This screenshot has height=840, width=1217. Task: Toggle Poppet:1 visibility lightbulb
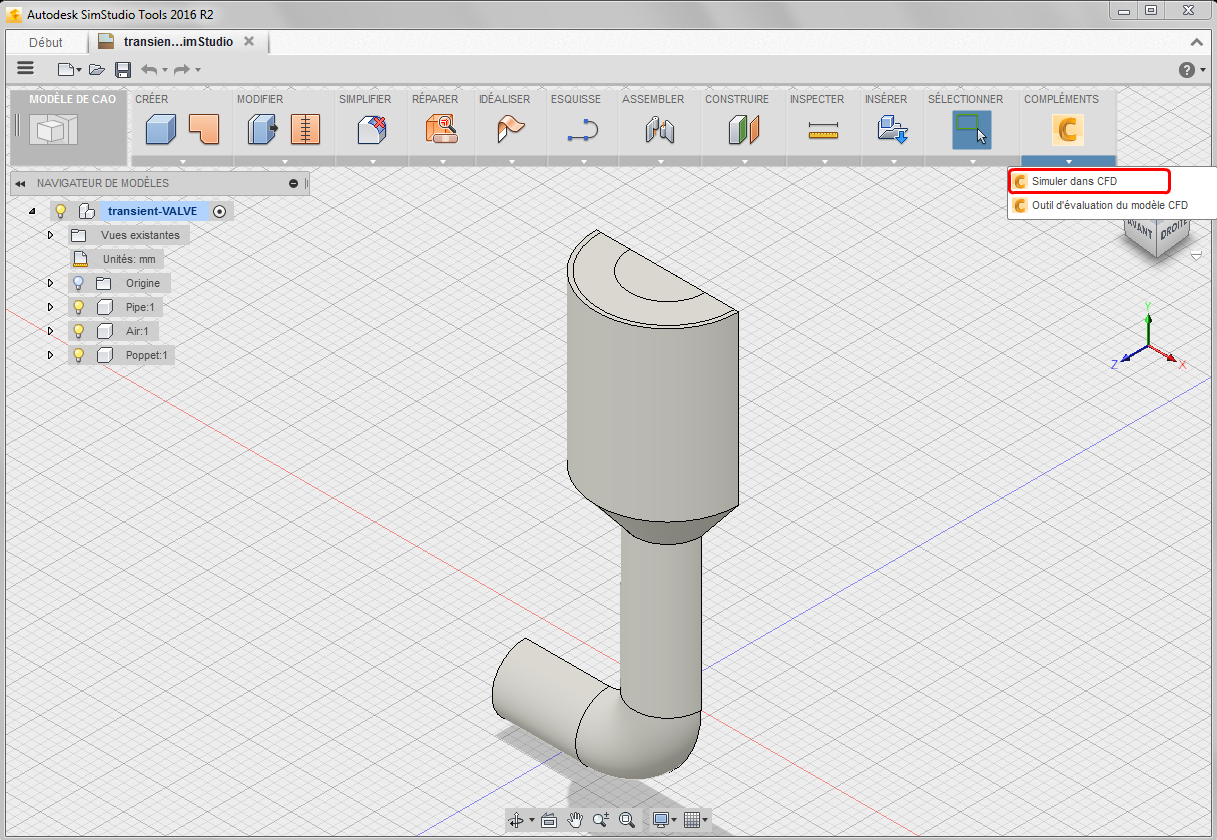point(78,355)
